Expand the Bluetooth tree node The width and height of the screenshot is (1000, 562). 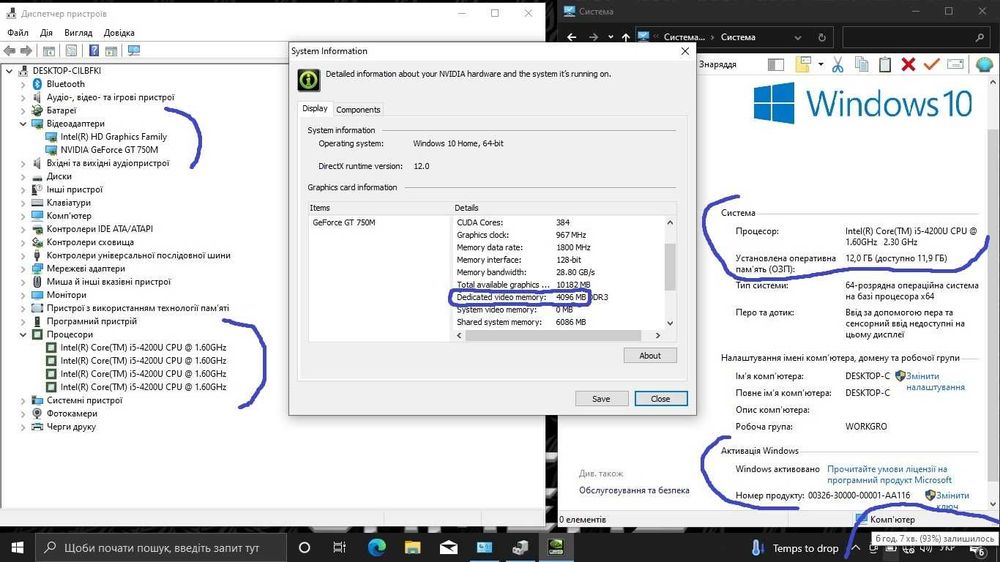pos(23,84)
